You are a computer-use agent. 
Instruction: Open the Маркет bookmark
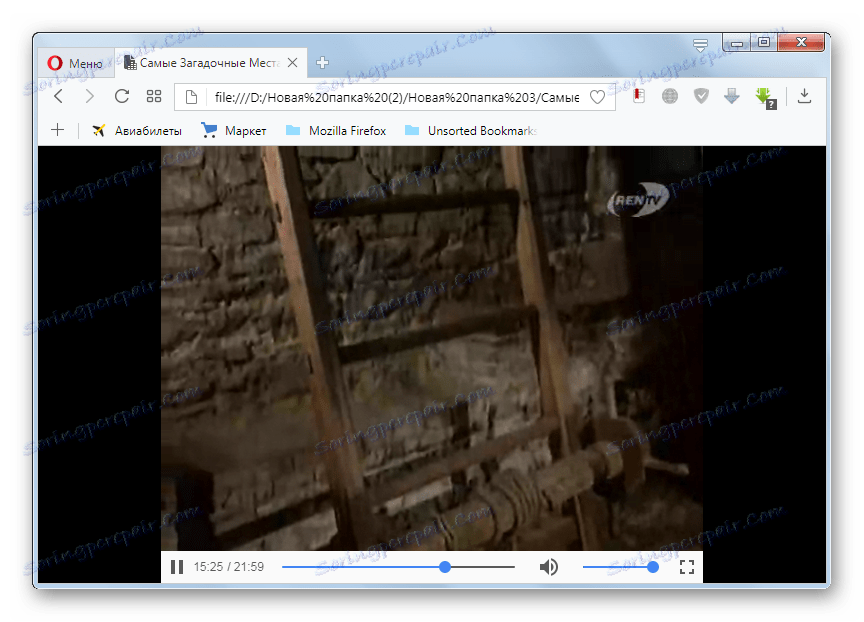(x=234, y=131)
